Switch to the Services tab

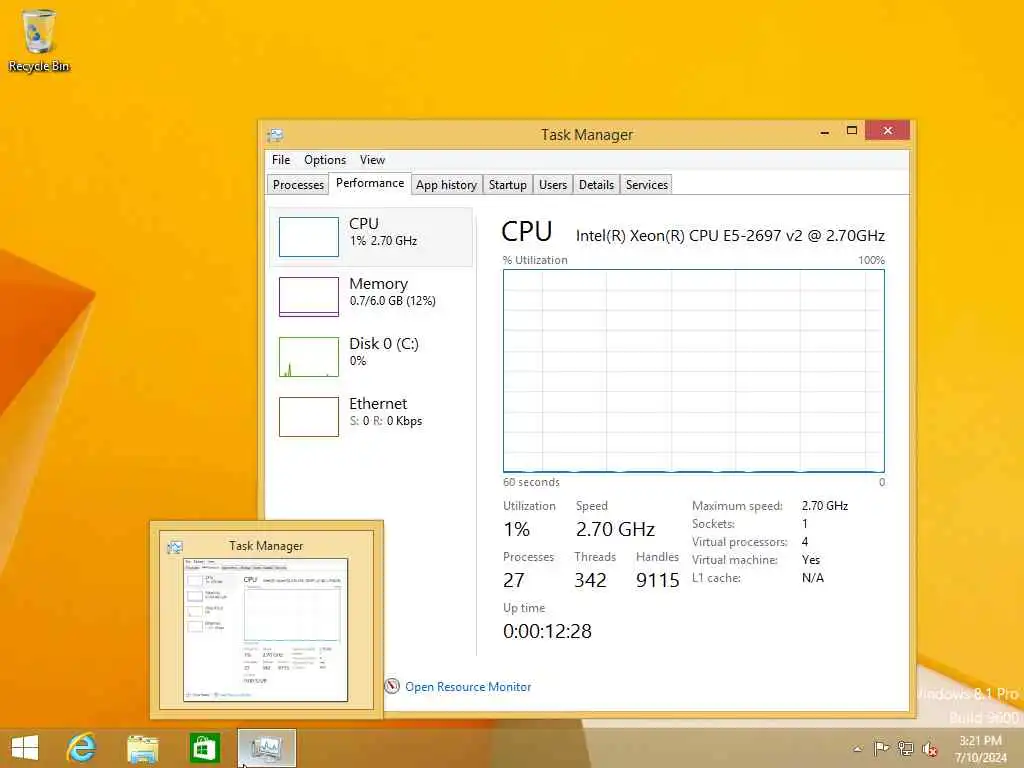647,185
